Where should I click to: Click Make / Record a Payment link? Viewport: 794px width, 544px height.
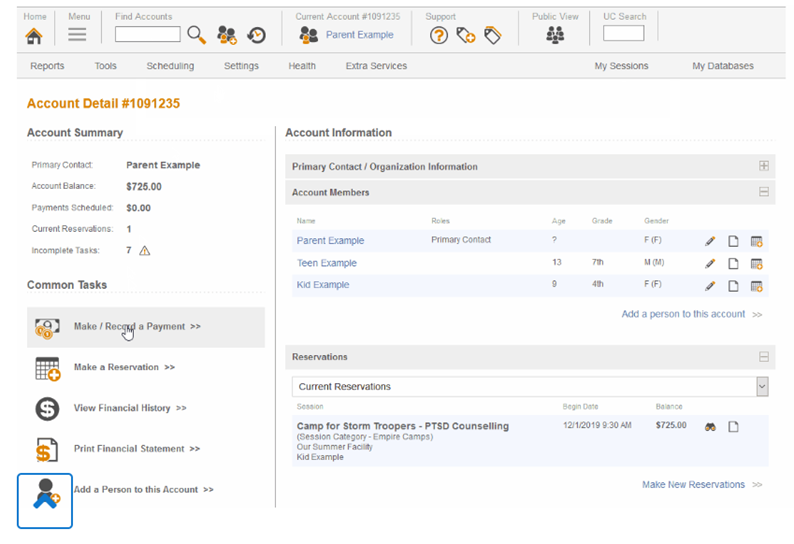(x=137, y=327)
